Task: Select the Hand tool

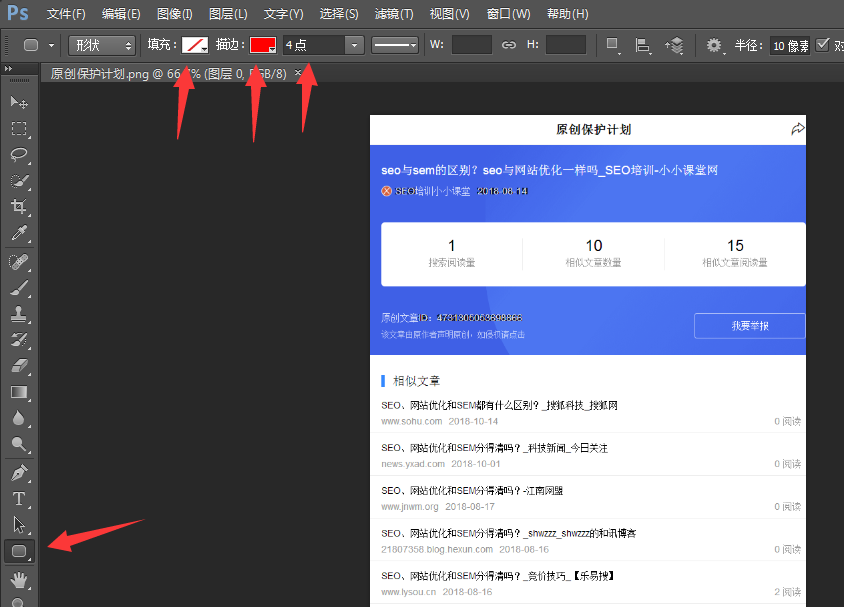Action: [19, 580]
